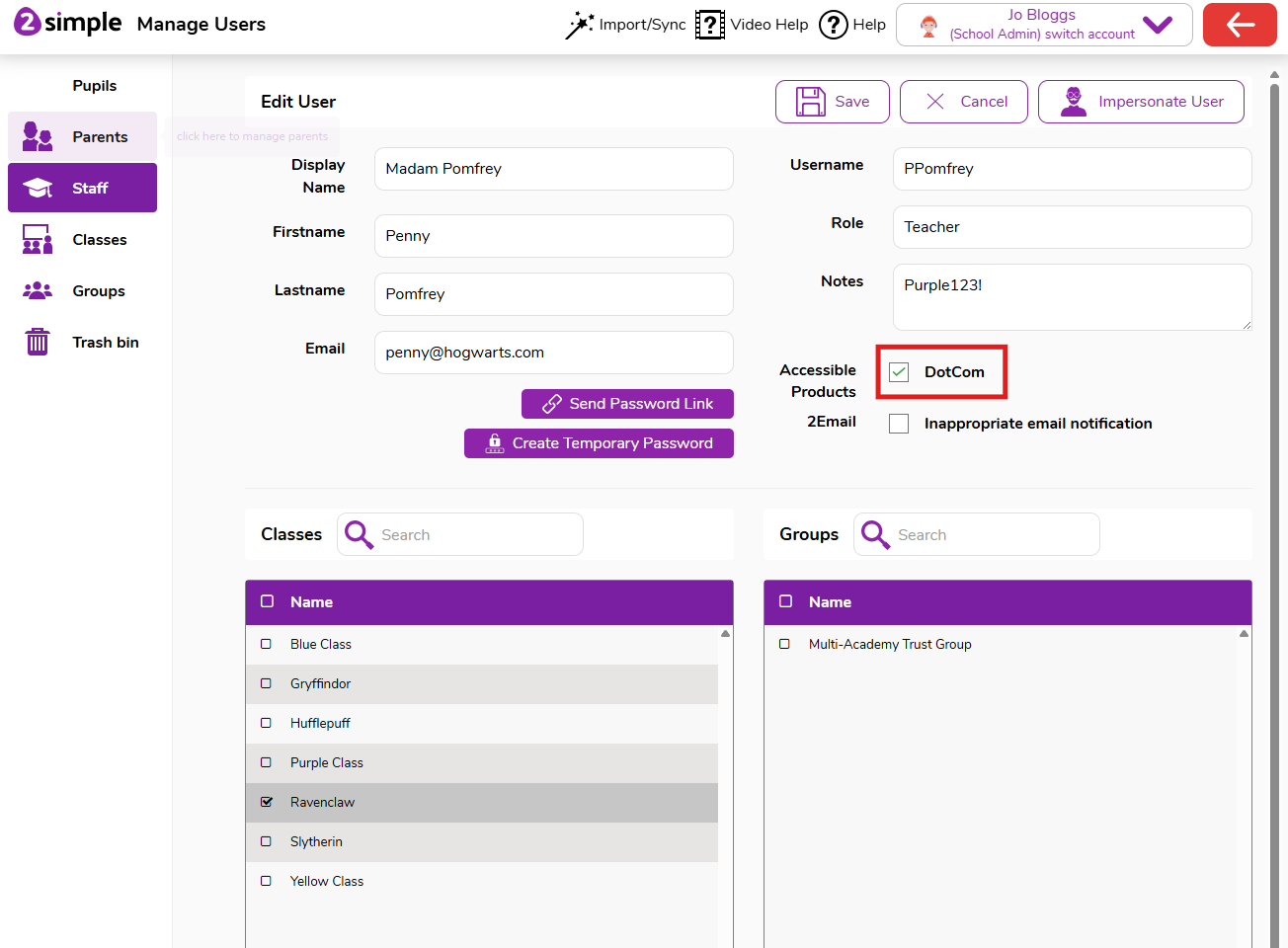Uncheck the Ravenclaw class checkbox
This screenshot has width=1288, height=948.
(x=267, y=802)
